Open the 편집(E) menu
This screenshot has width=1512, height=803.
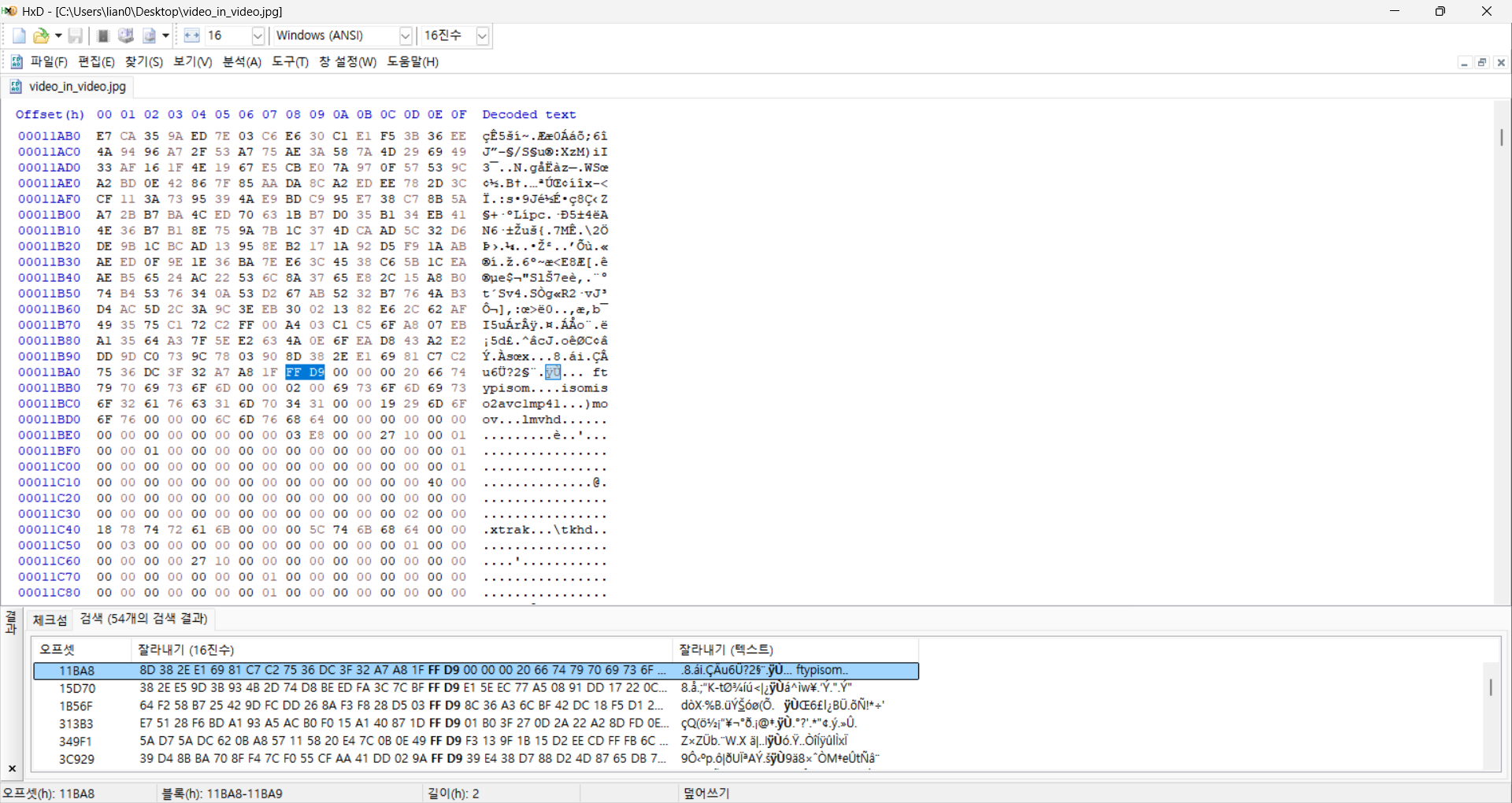coord(96,61)
